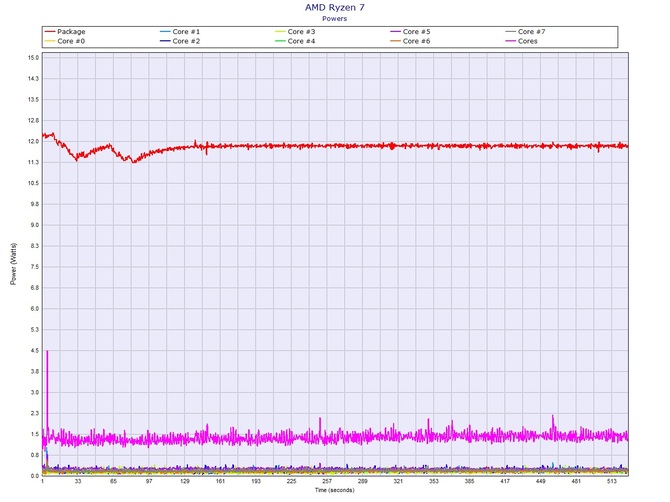
Task: Click the Time (seconds) axis label
Action: click(335, 490)
